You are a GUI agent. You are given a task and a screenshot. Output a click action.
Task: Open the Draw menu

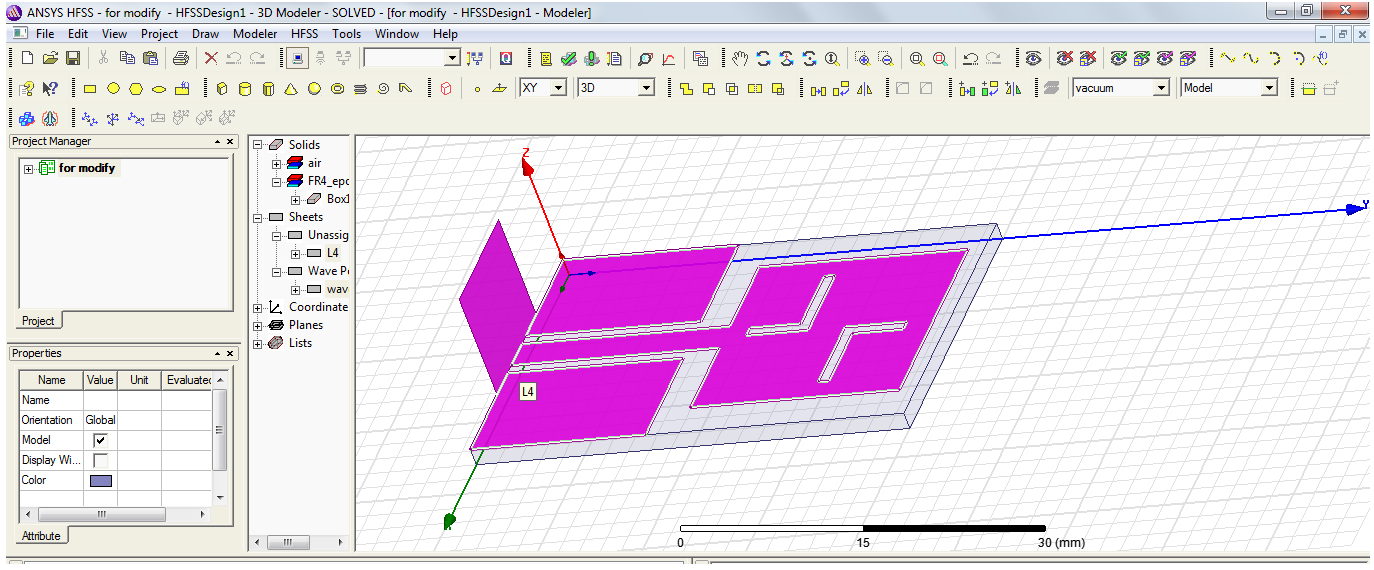point(205,33)
